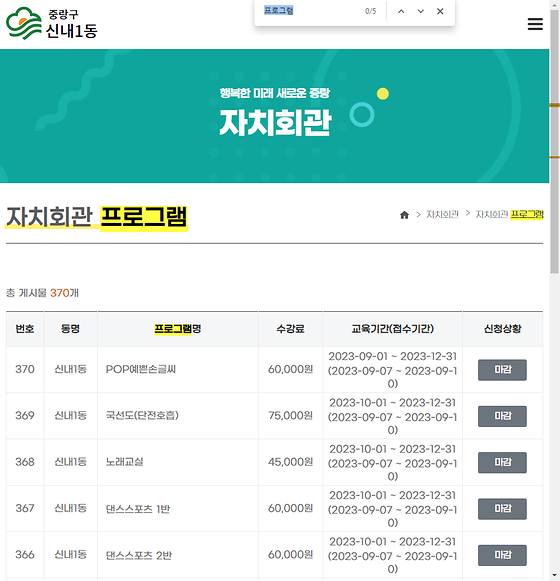This screenshot has width=560, height=581.
Task: Click the 45,000원 fee cell
Action: coord(291,462)
